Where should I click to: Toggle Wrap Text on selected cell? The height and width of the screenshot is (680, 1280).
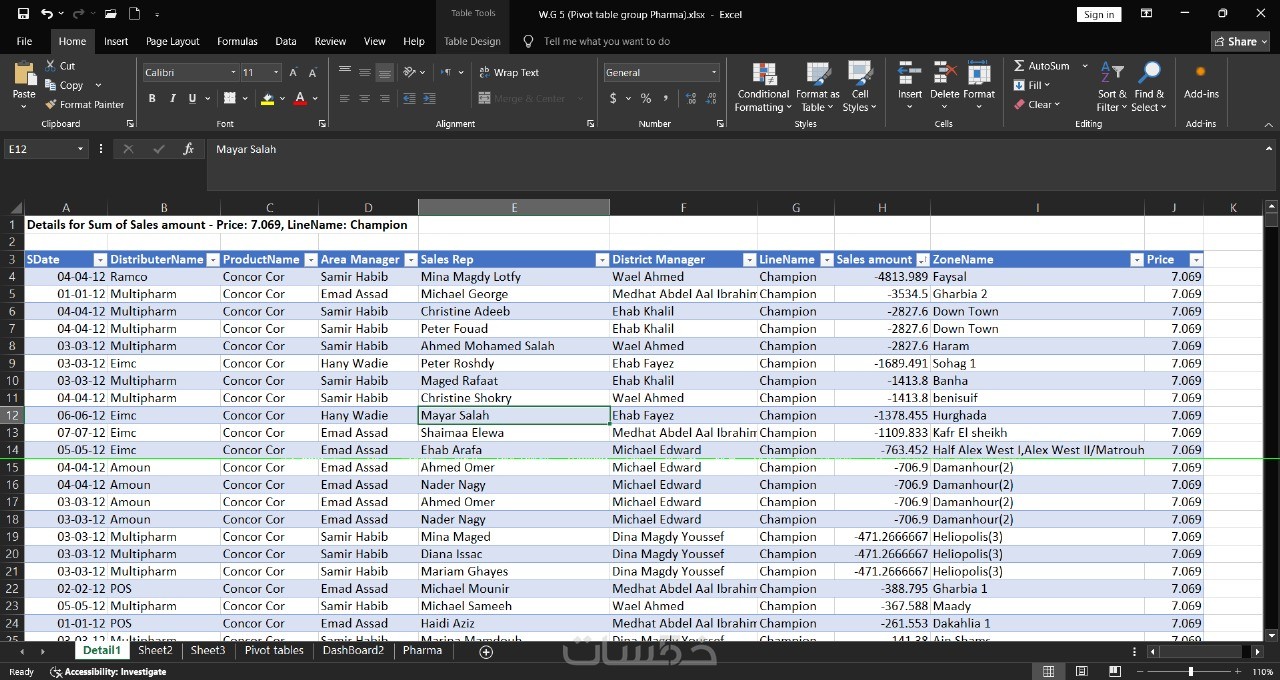(509, 72)
